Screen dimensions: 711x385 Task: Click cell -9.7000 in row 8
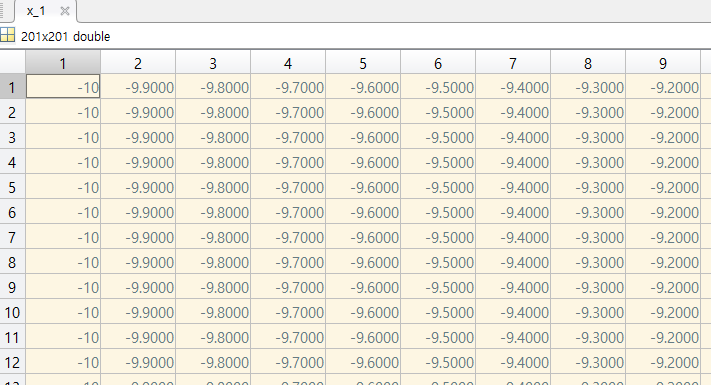[288, 262]
